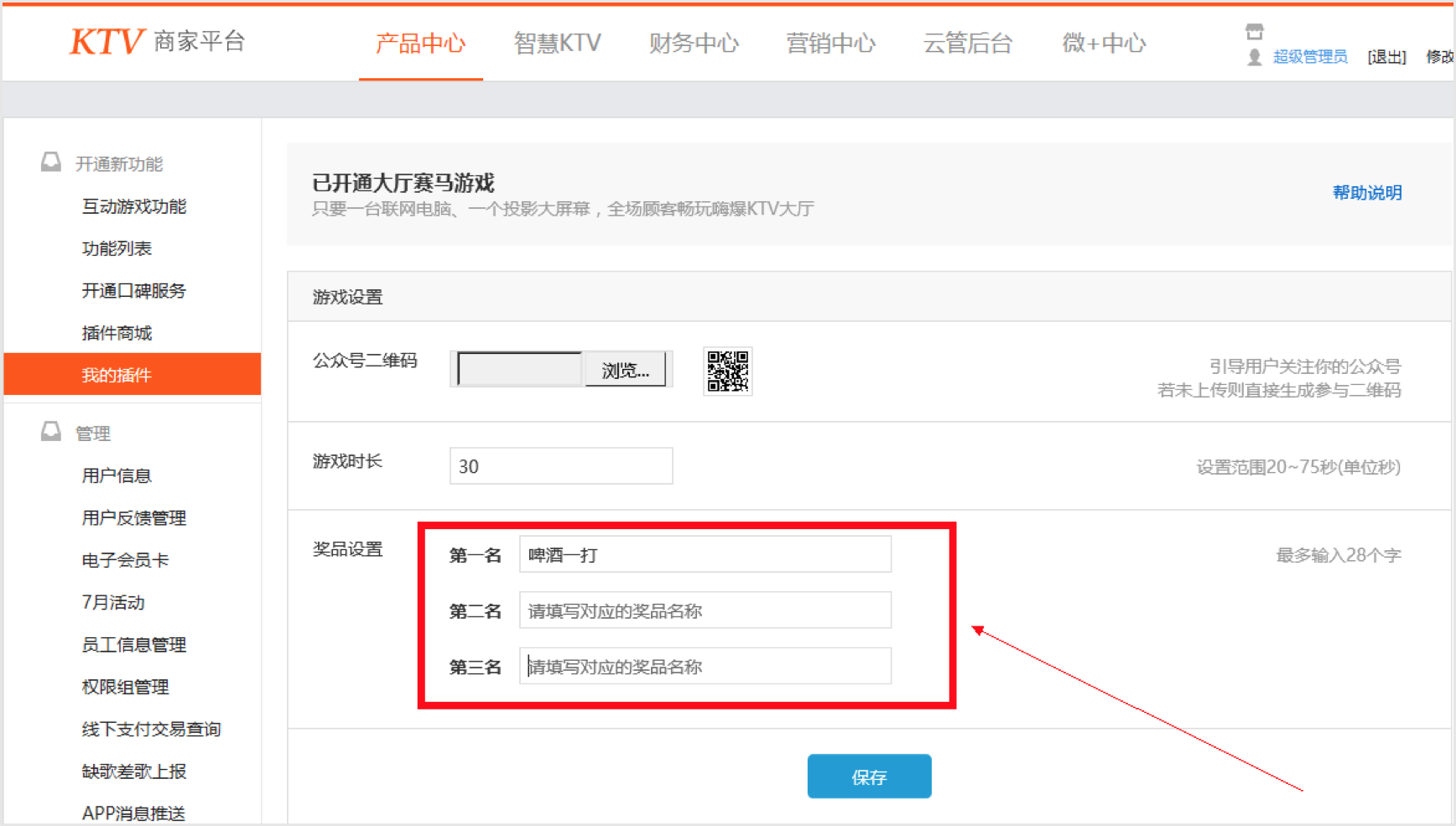Screen dimensions: 1456x826
Task: Select 我的插件 sidebar item
Action: [133, 374]
